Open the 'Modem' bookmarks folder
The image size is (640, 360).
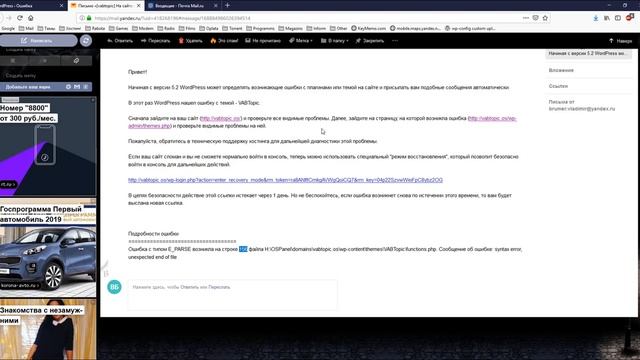pos(143,29)
